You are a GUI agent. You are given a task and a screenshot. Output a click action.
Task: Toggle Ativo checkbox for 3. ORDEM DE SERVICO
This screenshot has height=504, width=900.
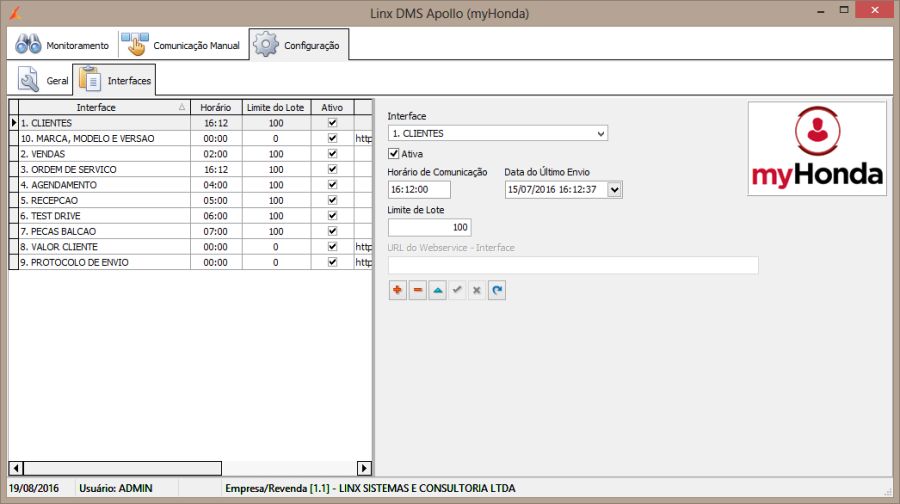[332, 169]
